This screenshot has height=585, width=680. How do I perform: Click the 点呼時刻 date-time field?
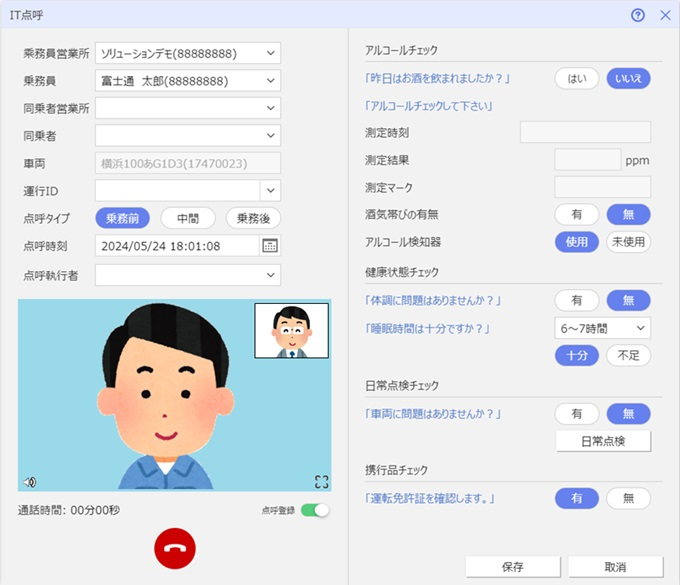point(177,246)
